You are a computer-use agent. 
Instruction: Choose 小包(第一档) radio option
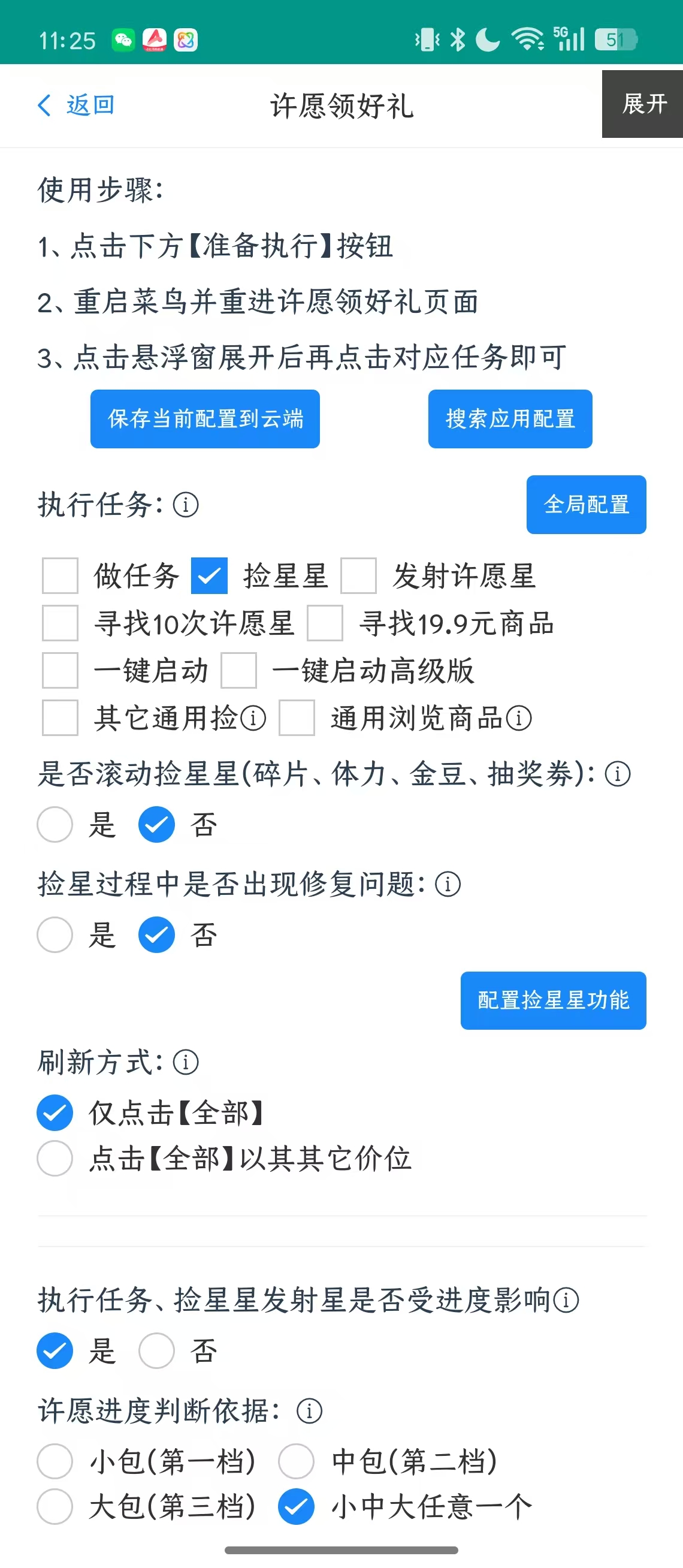click(x=55, y=1461)
